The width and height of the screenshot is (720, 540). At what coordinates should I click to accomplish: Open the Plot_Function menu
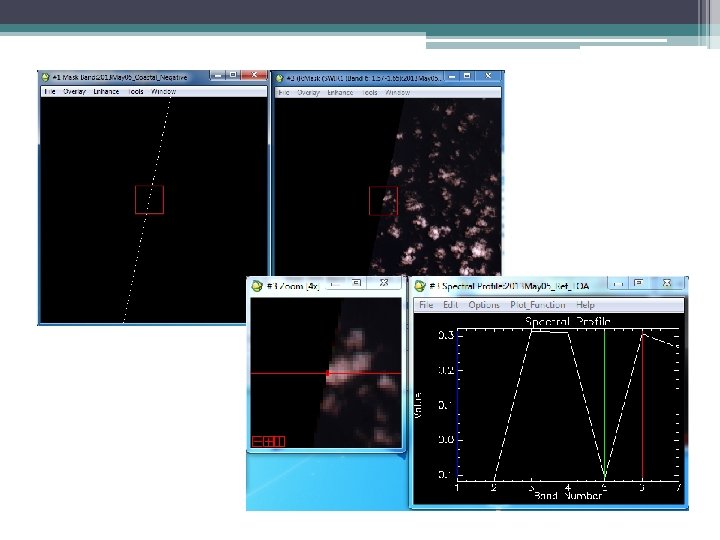[537, 305]
